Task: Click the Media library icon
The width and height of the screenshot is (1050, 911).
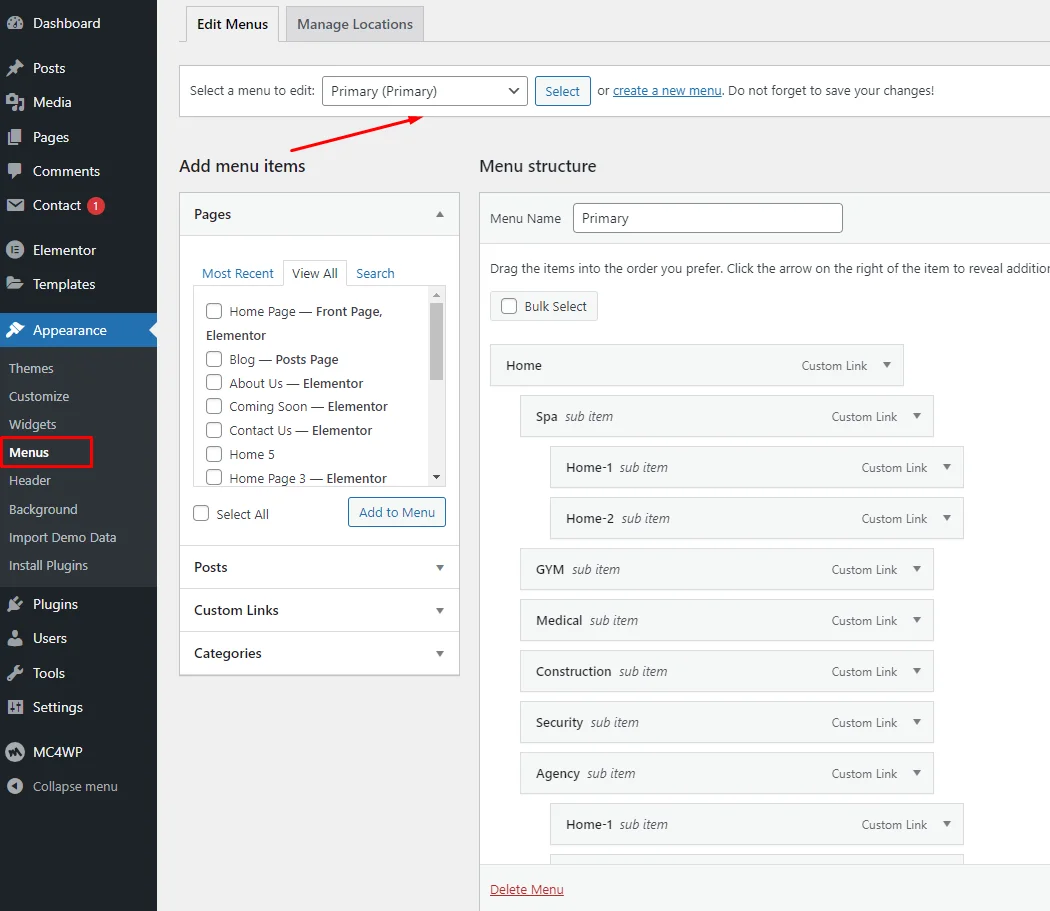Action: pos(15,102)
